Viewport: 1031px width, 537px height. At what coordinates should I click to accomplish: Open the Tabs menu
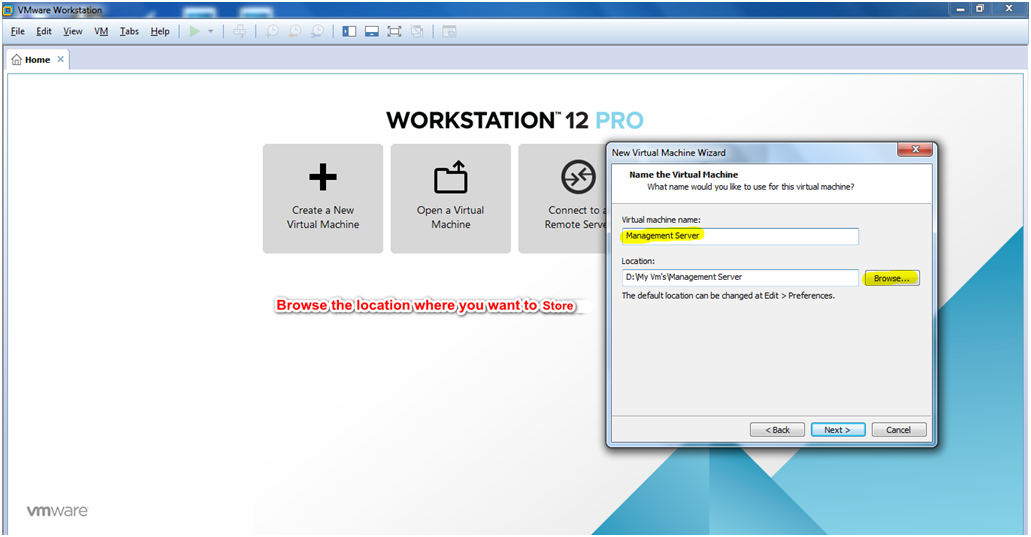pyautogui.click(x=129, y=31)
